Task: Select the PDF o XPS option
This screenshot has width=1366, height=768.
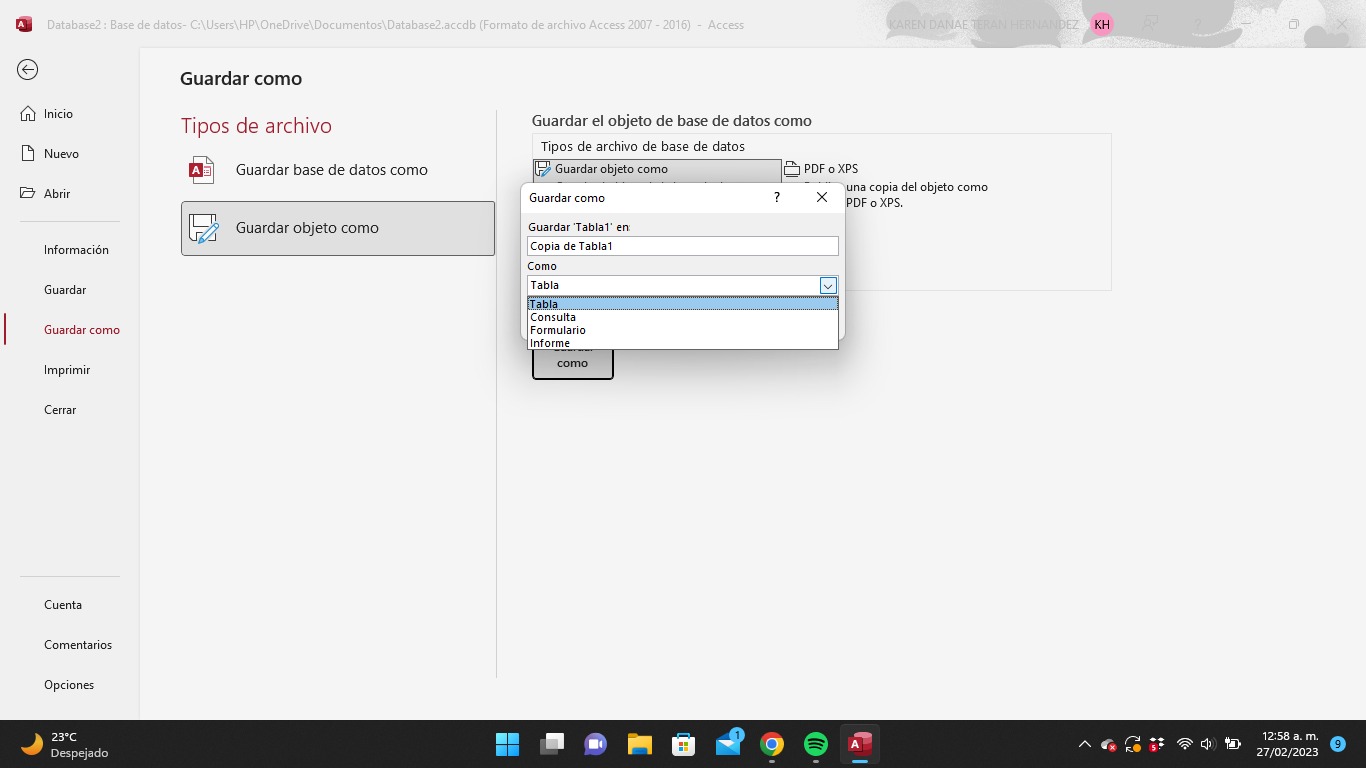Action: pos(830,169)
